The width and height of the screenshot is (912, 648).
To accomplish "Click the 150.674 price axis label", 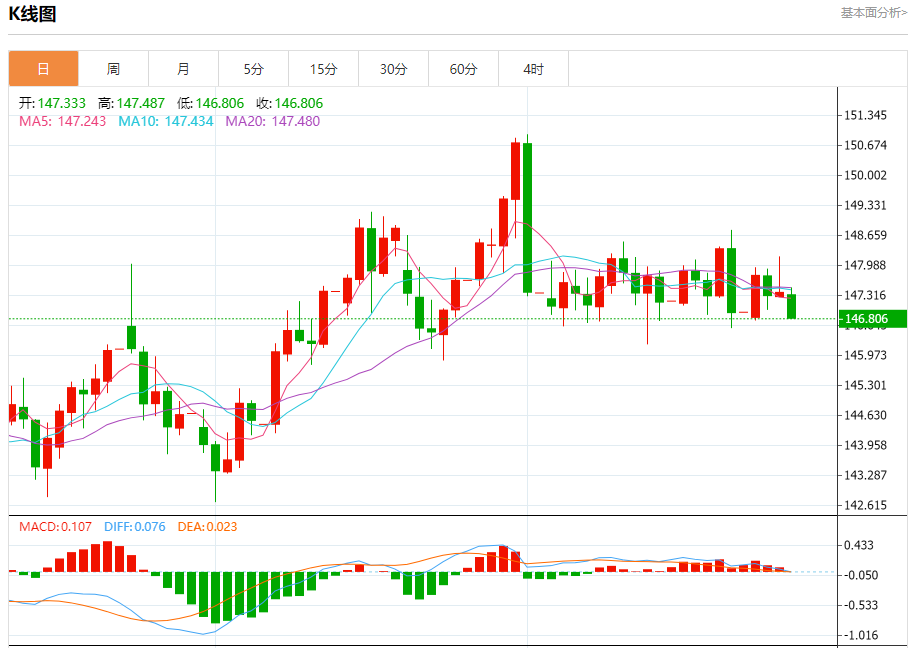I will (865, 145).
